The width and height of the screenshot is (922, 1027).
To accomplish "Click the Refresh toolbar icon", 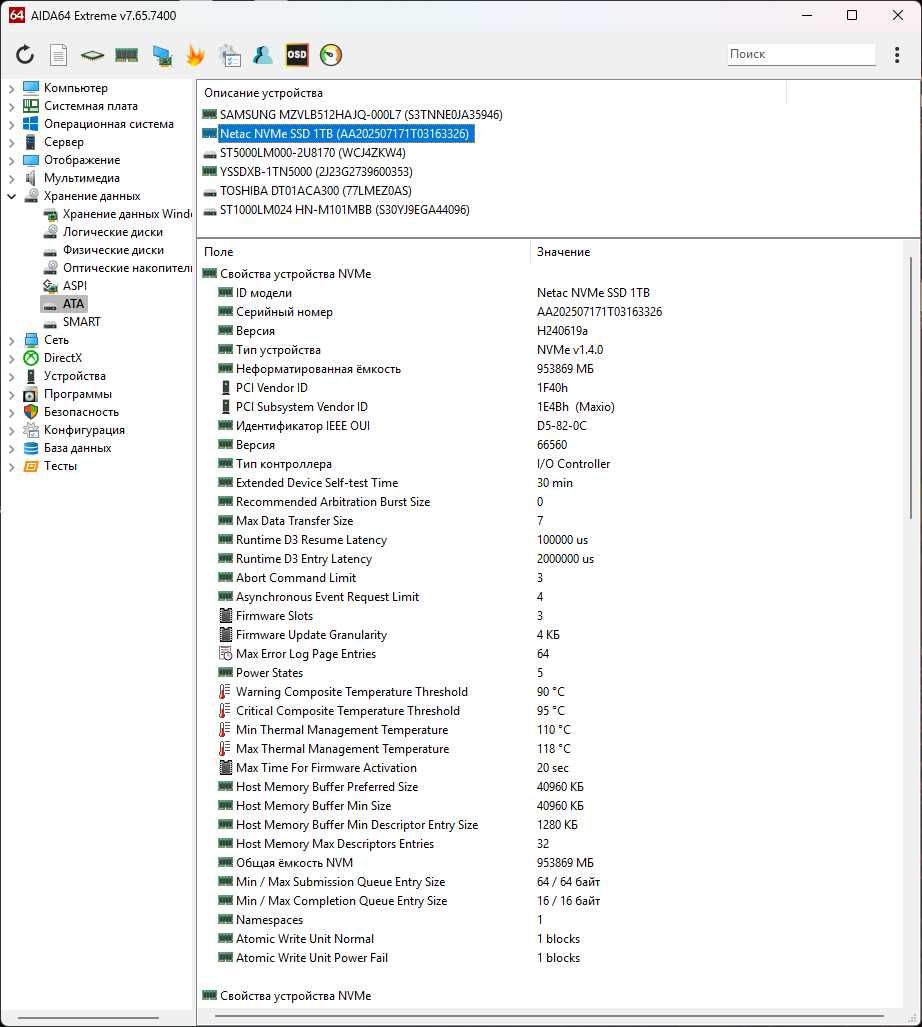I will tap(25, 54).
